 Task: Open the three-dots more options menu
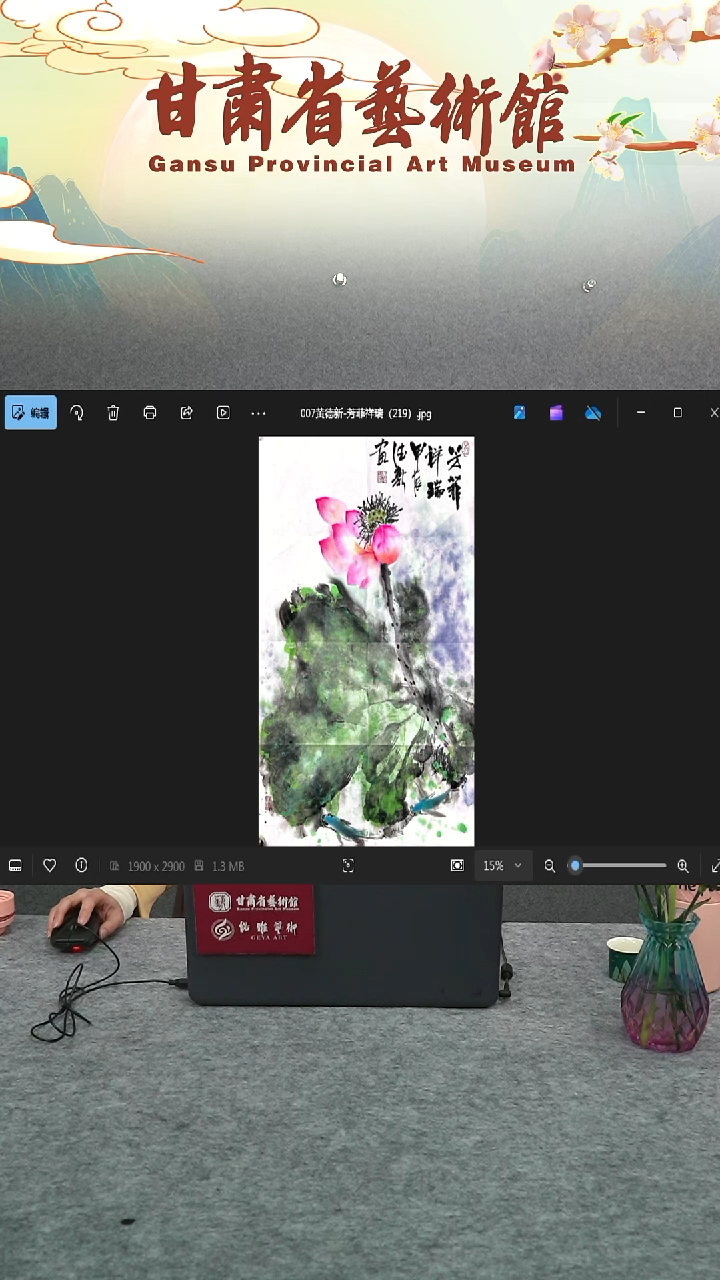point(259,413)
